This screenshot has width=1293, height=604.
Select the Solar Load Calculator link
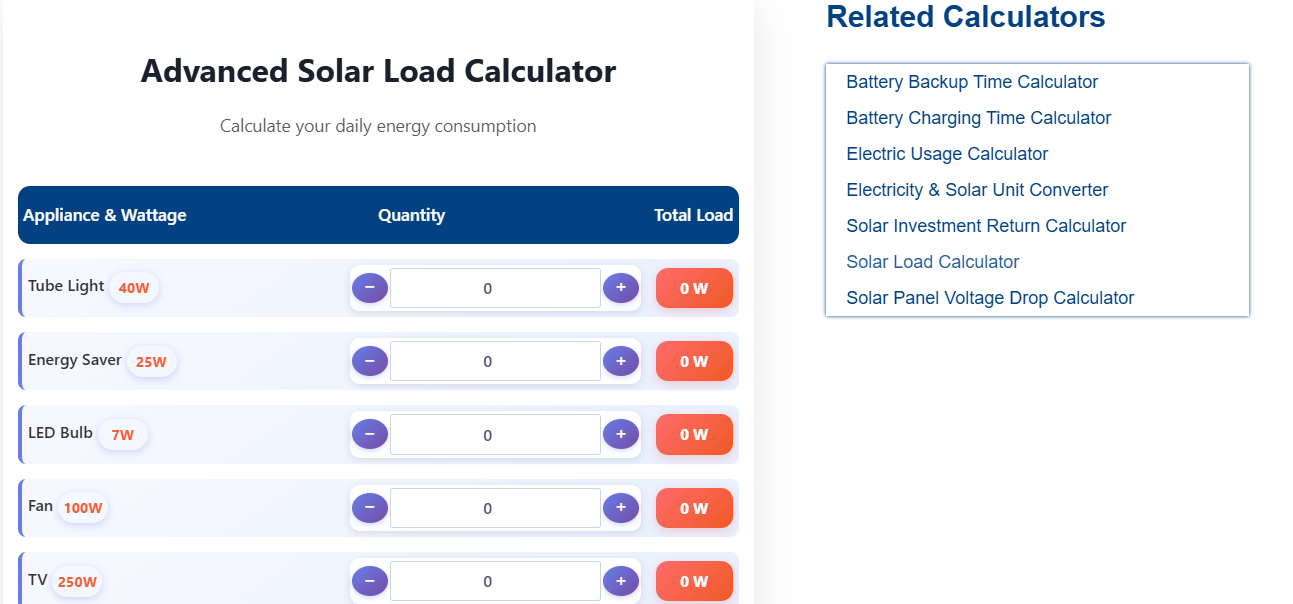point(932,261)
